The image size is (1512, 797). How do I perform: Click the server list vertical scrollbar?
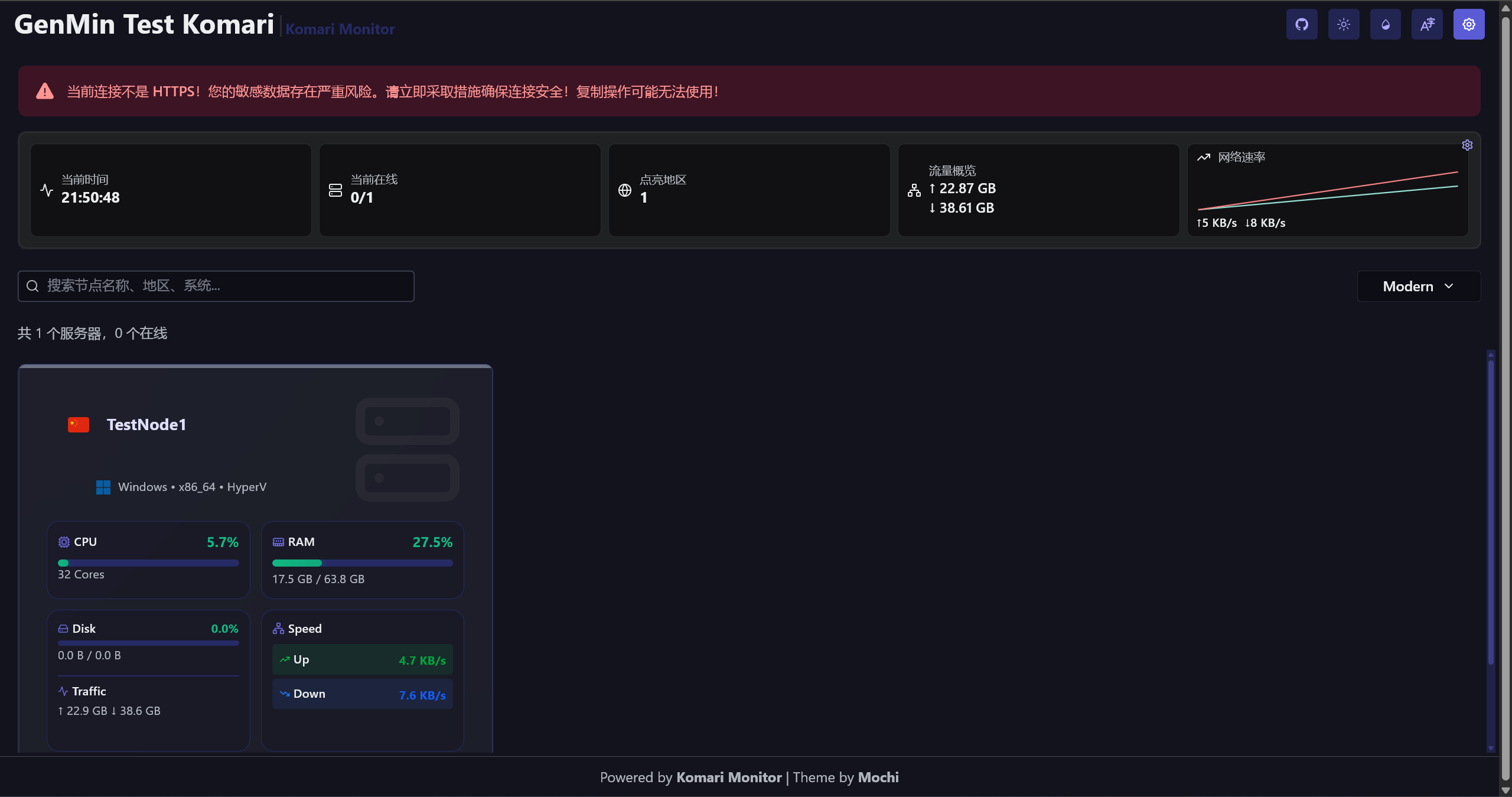click(1490, 512)
